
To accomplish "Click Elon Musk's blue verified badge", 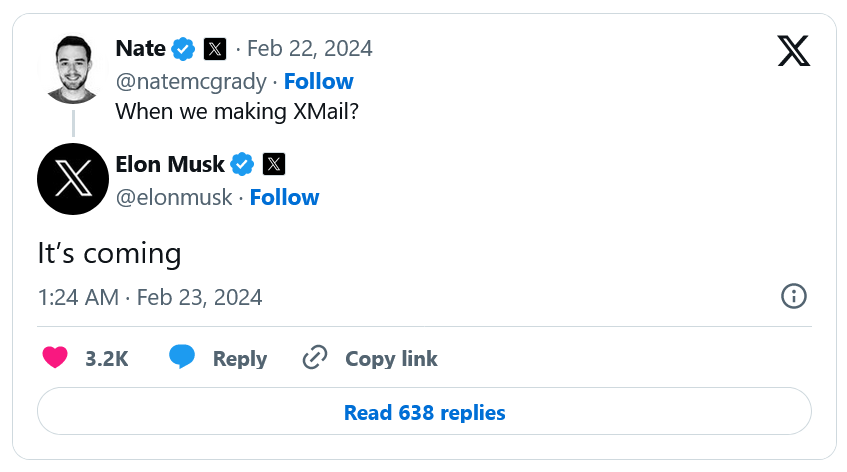I will (242, 164).
